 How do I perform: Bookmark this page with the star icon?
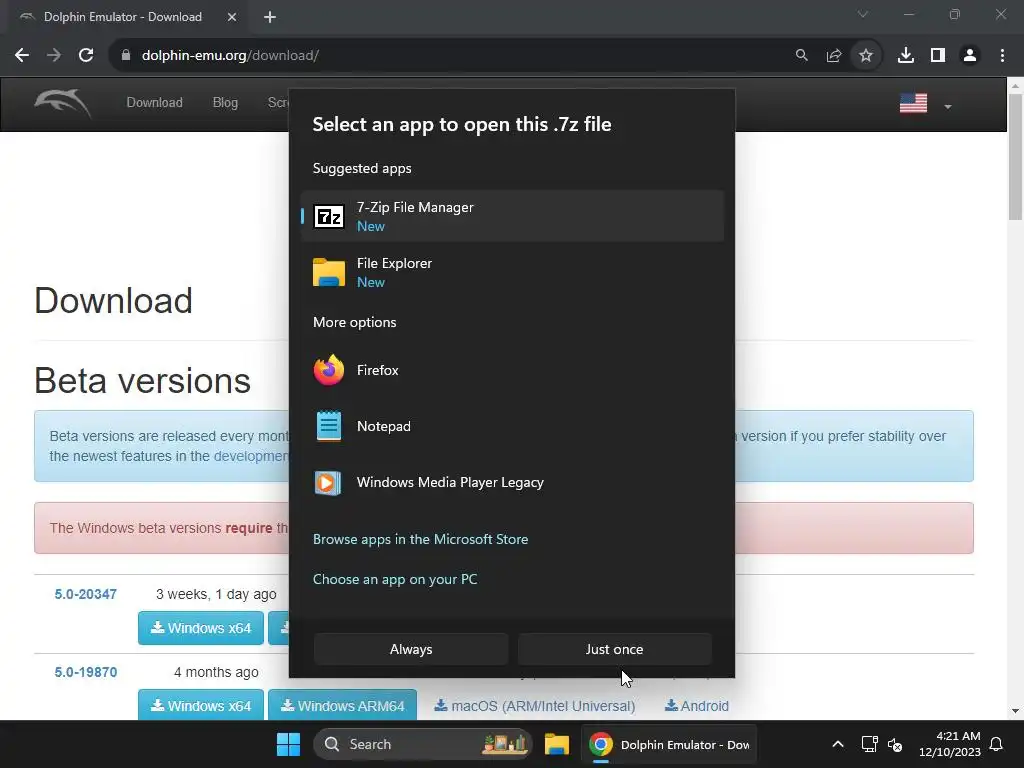point(866,56)
